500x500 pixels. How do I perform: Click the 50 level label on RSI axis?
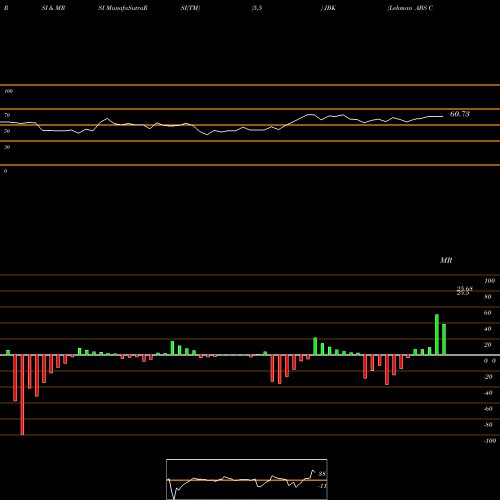tap(7, 131)
